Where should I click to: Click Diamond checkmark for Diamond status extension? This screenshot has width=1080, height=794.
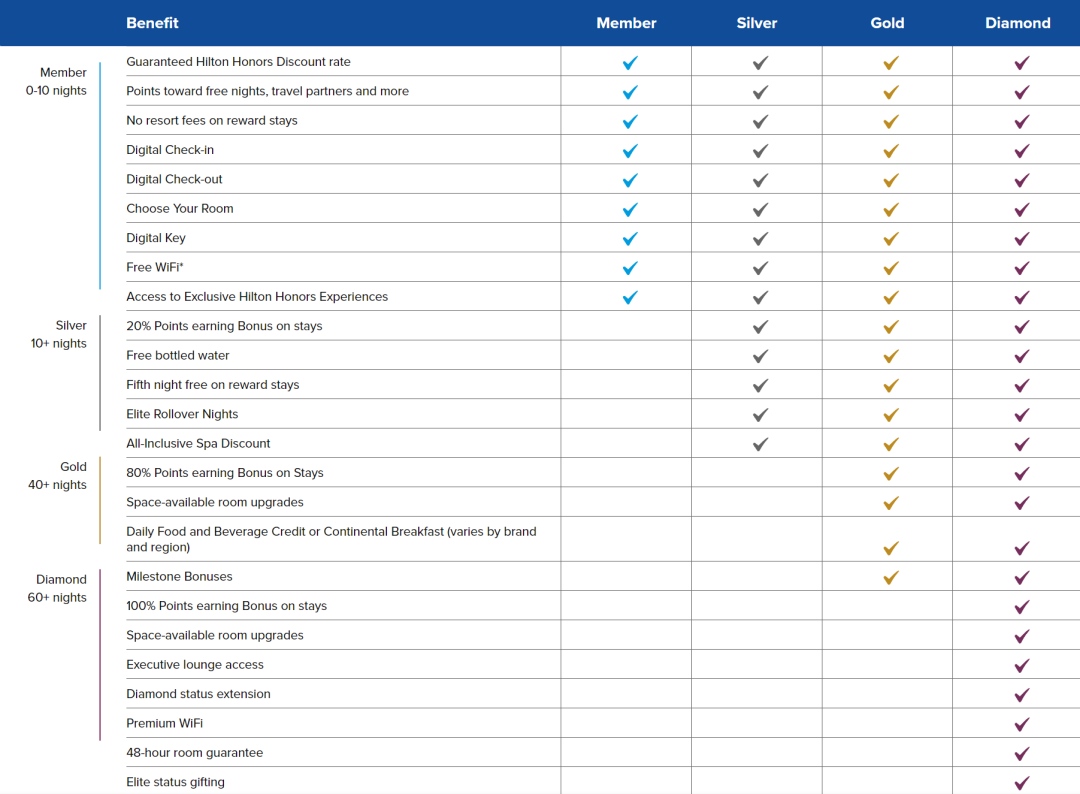pyautogui.click(x=1022, y=696)
